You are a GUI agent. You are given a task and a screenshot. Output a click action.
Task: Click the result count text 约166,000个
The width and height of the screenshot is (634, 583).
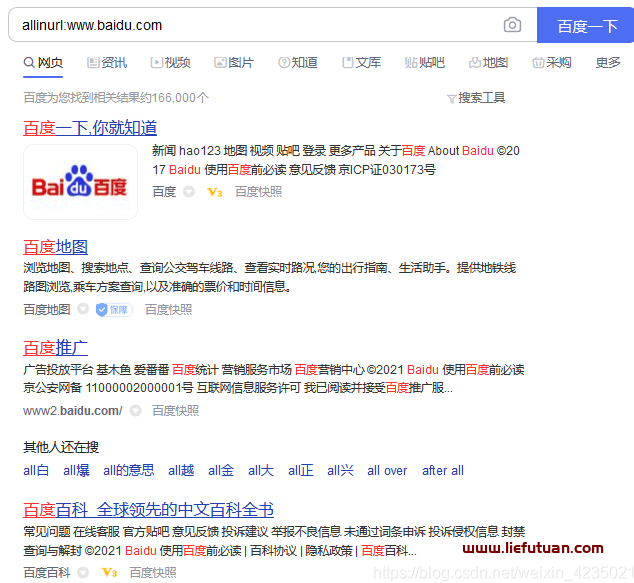pos(174,98)
